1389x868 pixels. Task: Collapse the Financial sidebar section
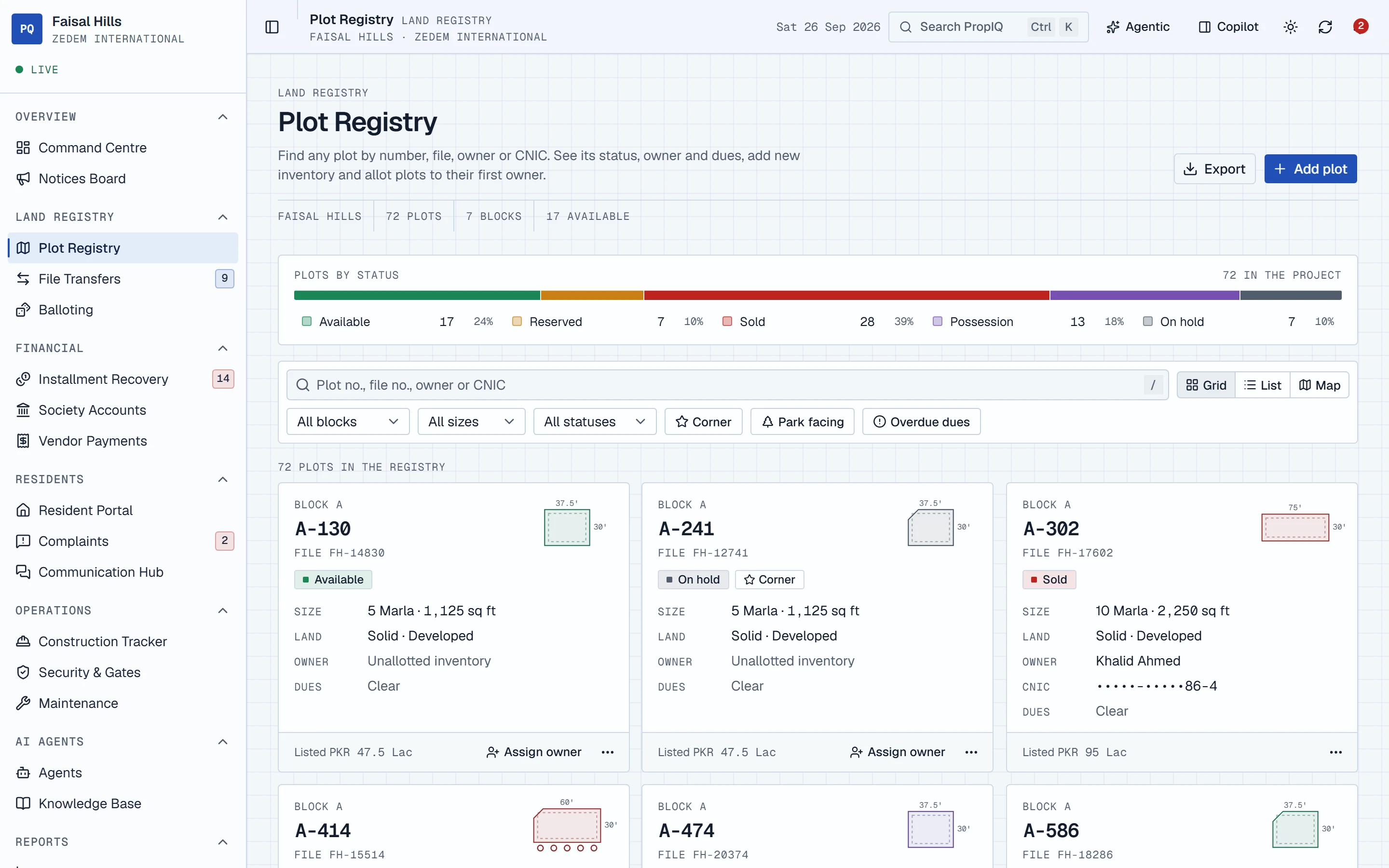click(x=223, y=348)
